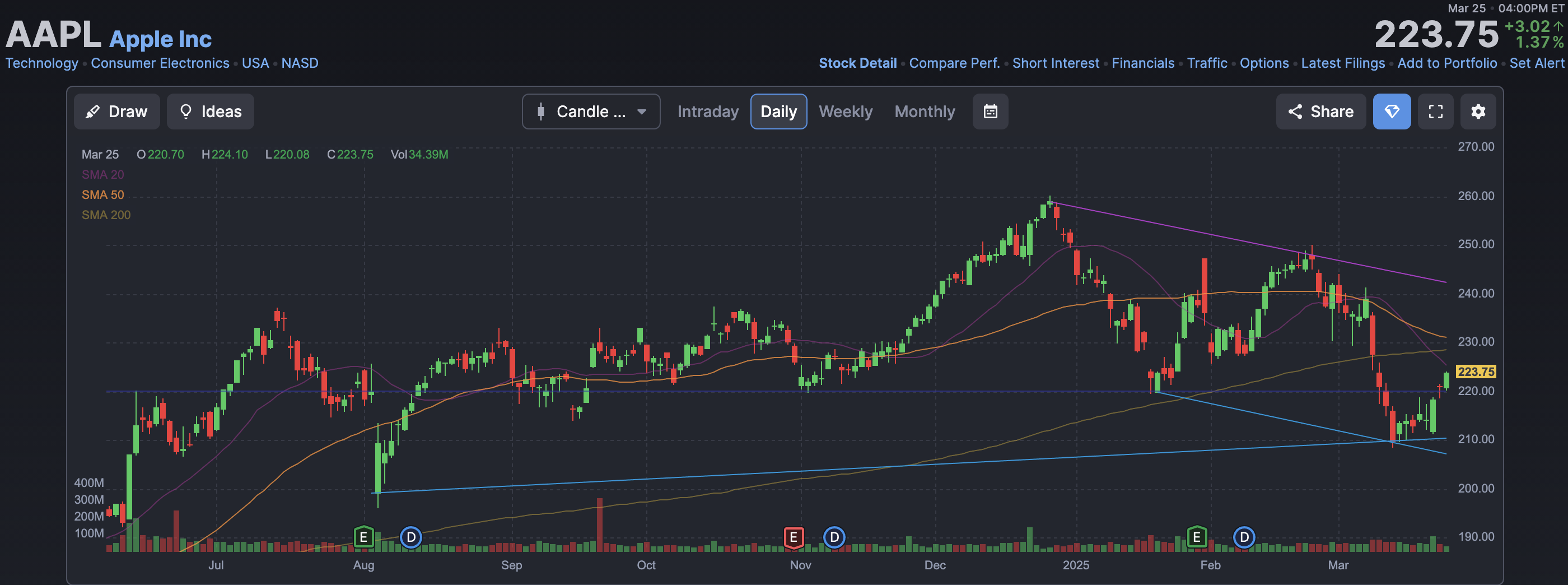Click the 2025 year label on time axis

1076,565
